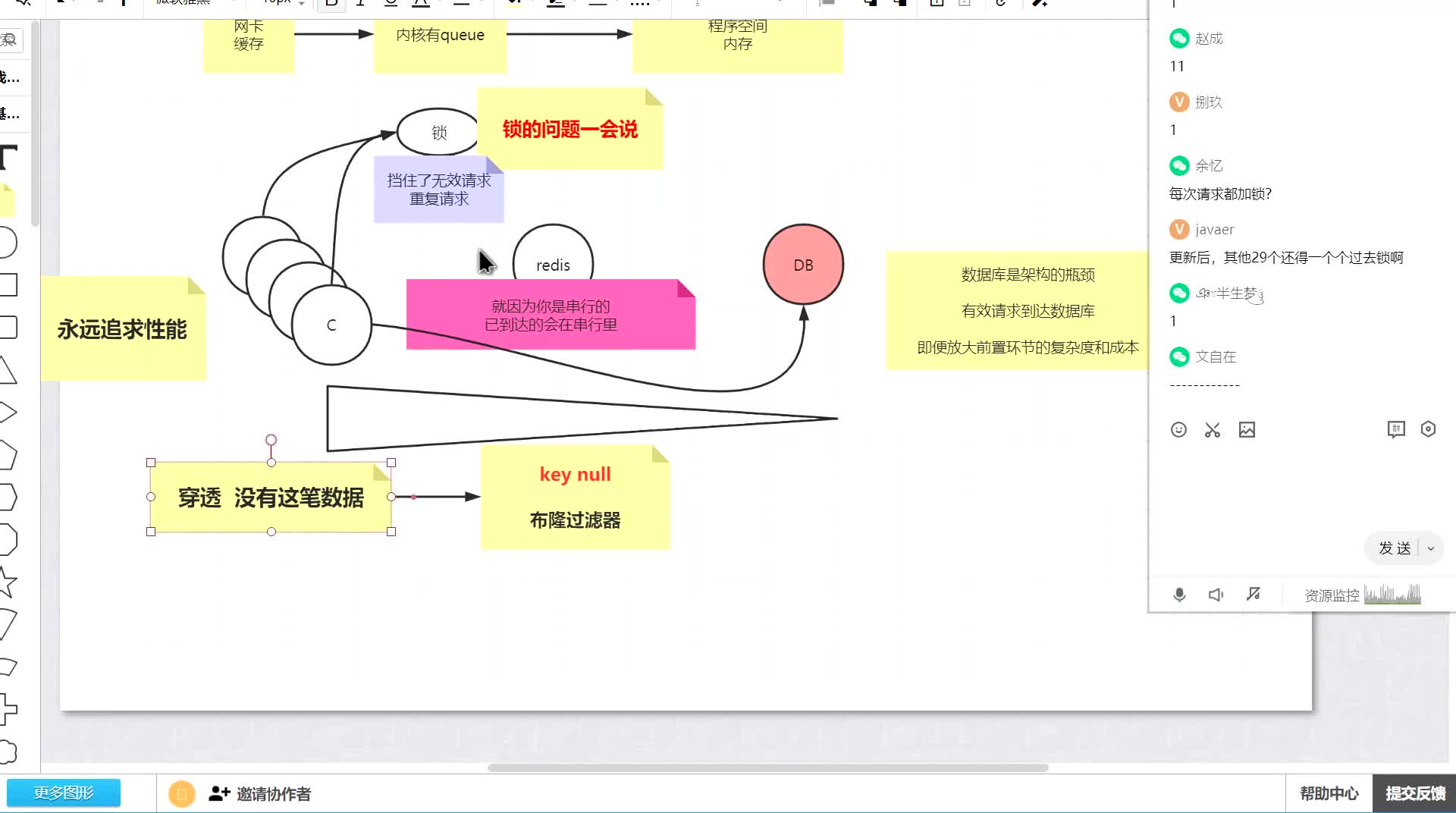Viewport: 1456px width, 813px height.
Task: Pick the pentagon shape from palette
Action: click(8, 455)
